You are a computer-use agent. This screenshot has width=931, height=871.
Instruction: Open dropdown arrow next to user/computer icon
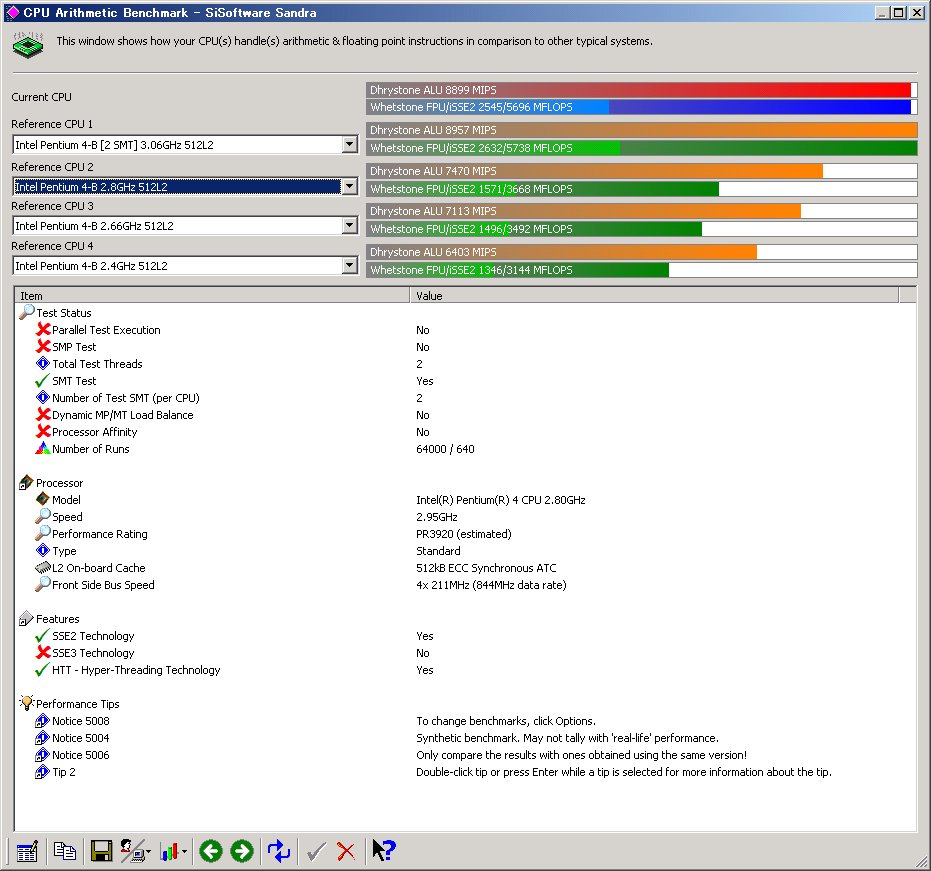[148, 852]
